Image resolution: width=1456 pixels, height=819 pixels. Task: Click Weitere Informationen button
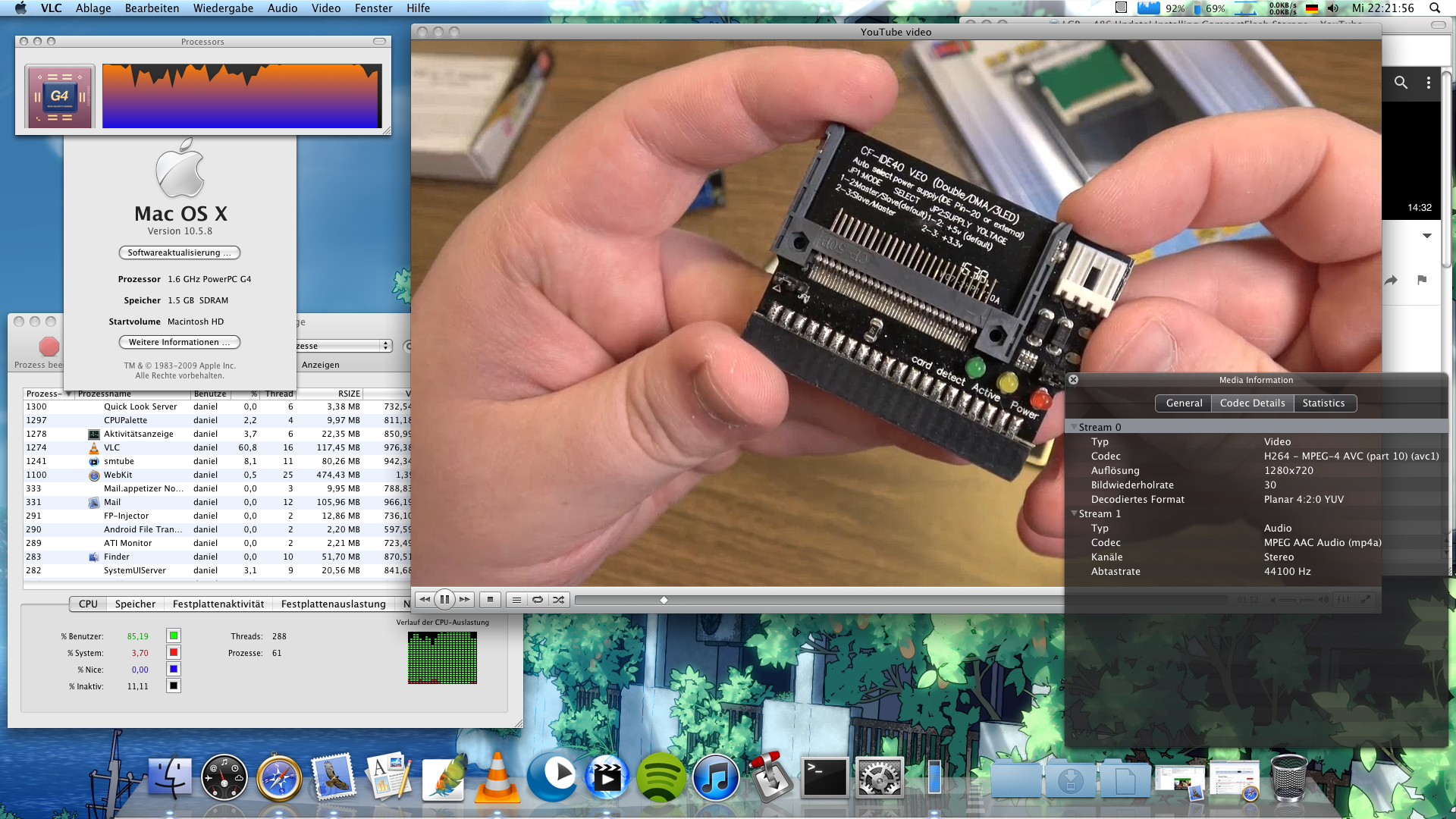pyautogui.click(x=179, y=342)
